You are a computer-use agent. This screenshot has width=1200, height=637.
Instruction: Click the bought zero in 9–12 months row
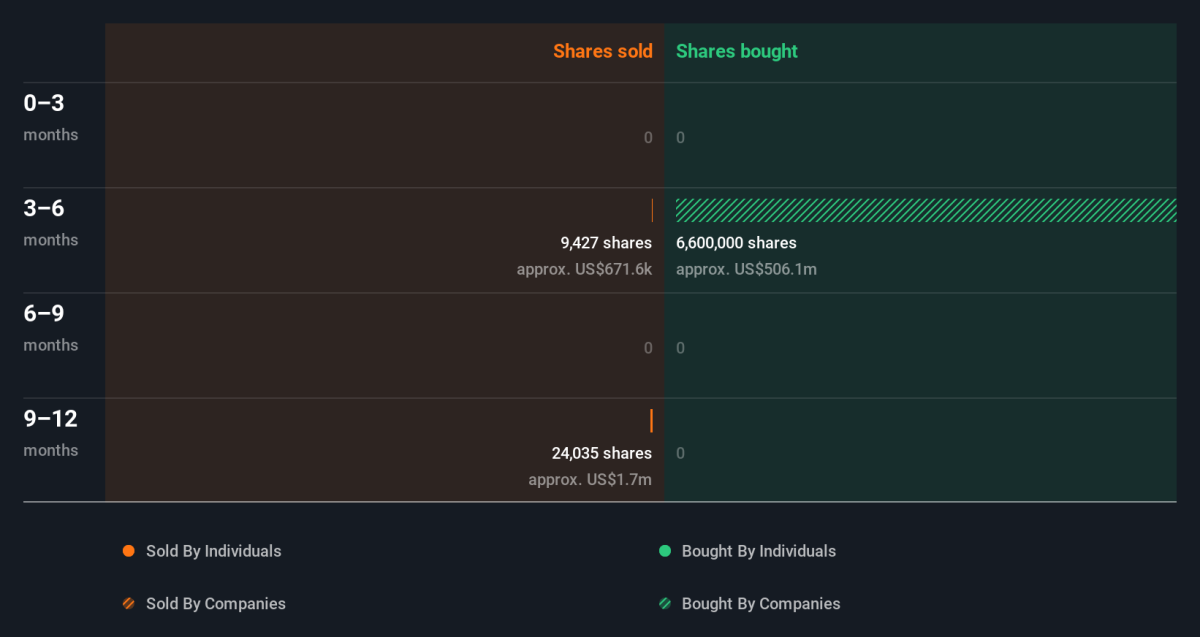click(681, 453)
